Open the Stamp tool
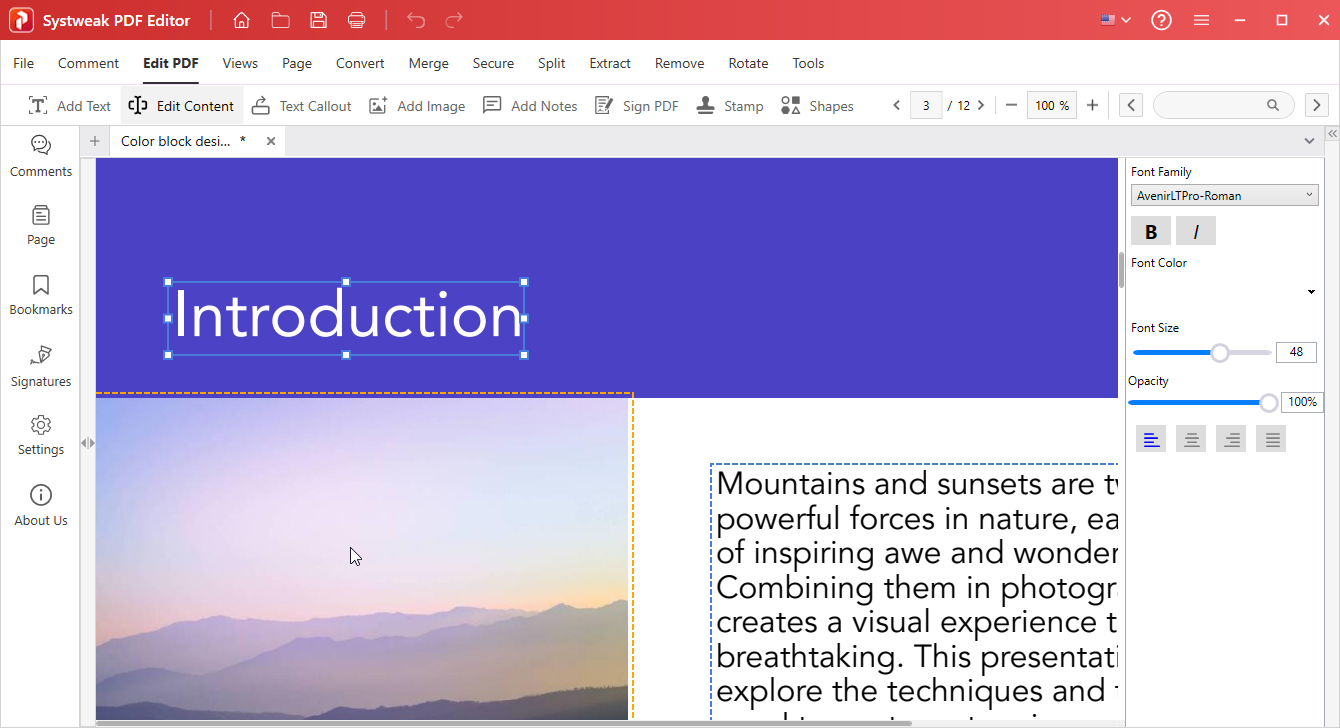Viewport: 1340px width, 728px height. click(x=729, y=105)
